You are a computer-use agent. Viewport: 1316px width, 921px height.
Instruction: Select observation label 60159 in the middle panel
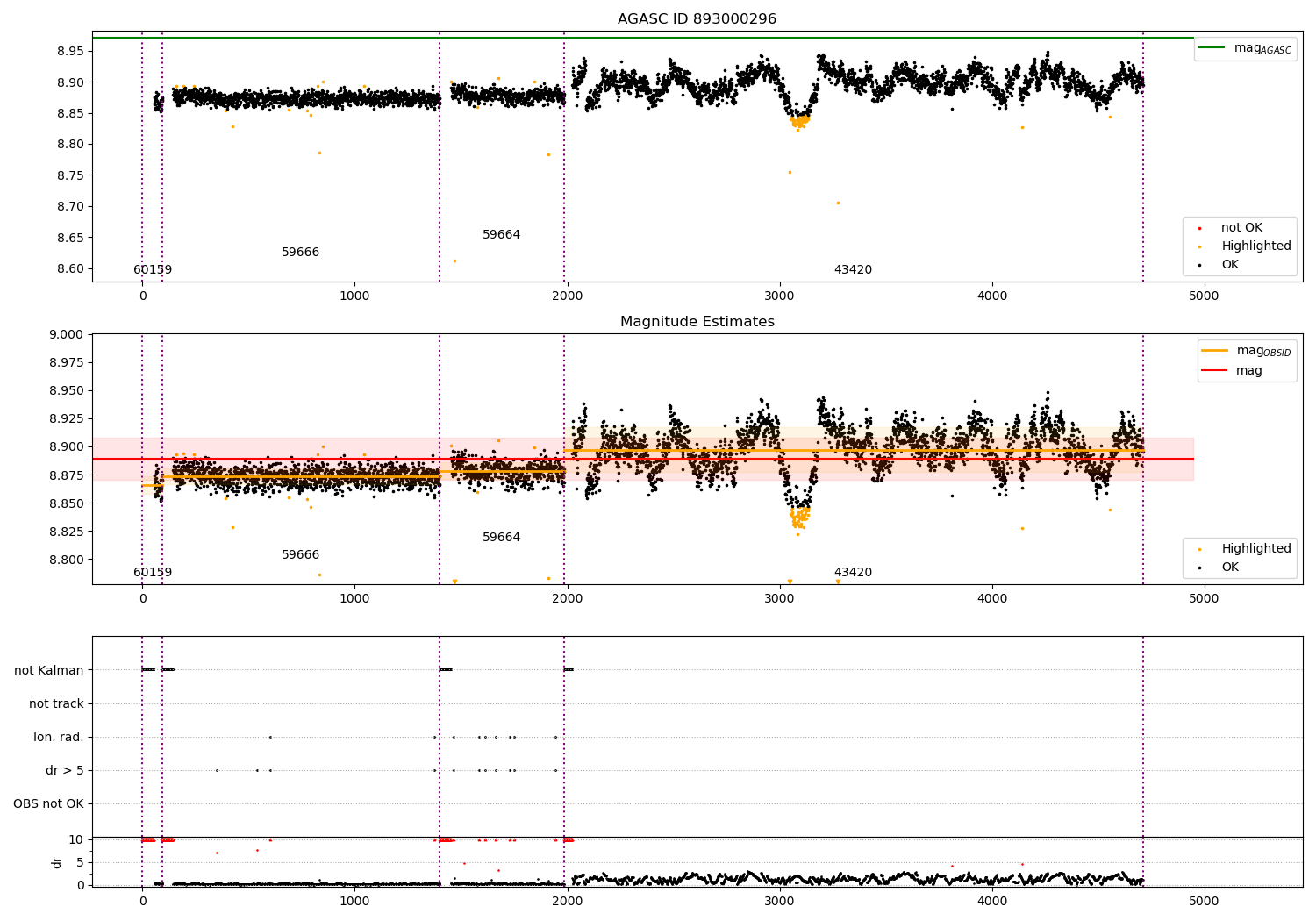pyautogui.click(x=153, y=573)
